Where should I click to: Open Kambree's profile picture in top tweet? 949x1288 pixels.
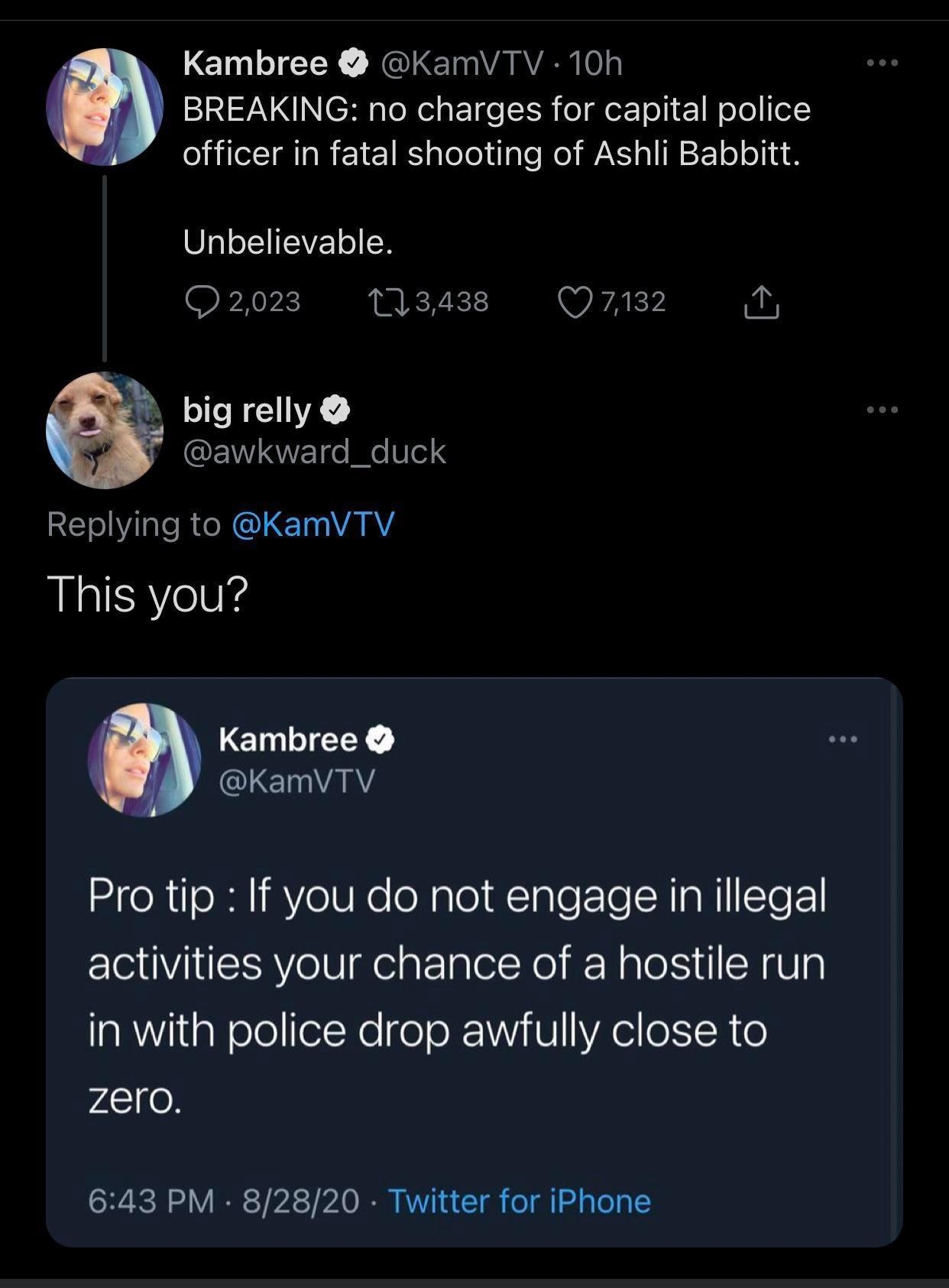pos(105,107)
